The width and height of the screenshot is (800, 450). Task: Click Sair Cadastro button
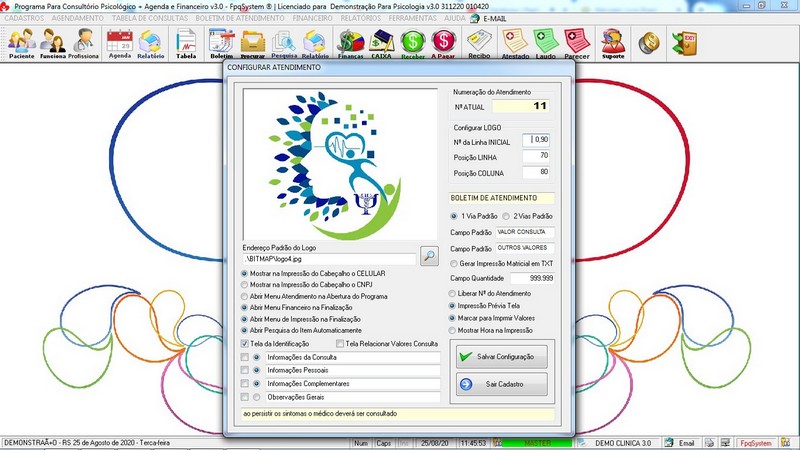click(x=502, y=384)
